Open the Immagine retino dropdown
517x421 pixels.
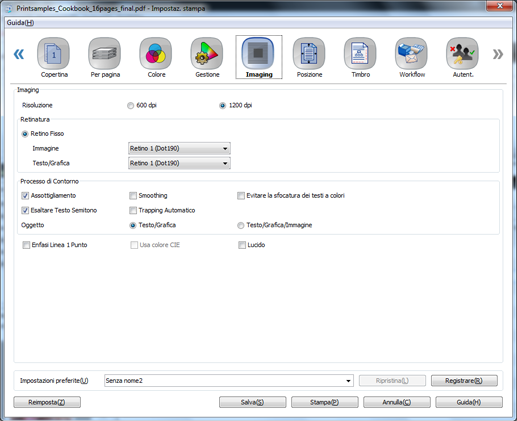(179, 148)
